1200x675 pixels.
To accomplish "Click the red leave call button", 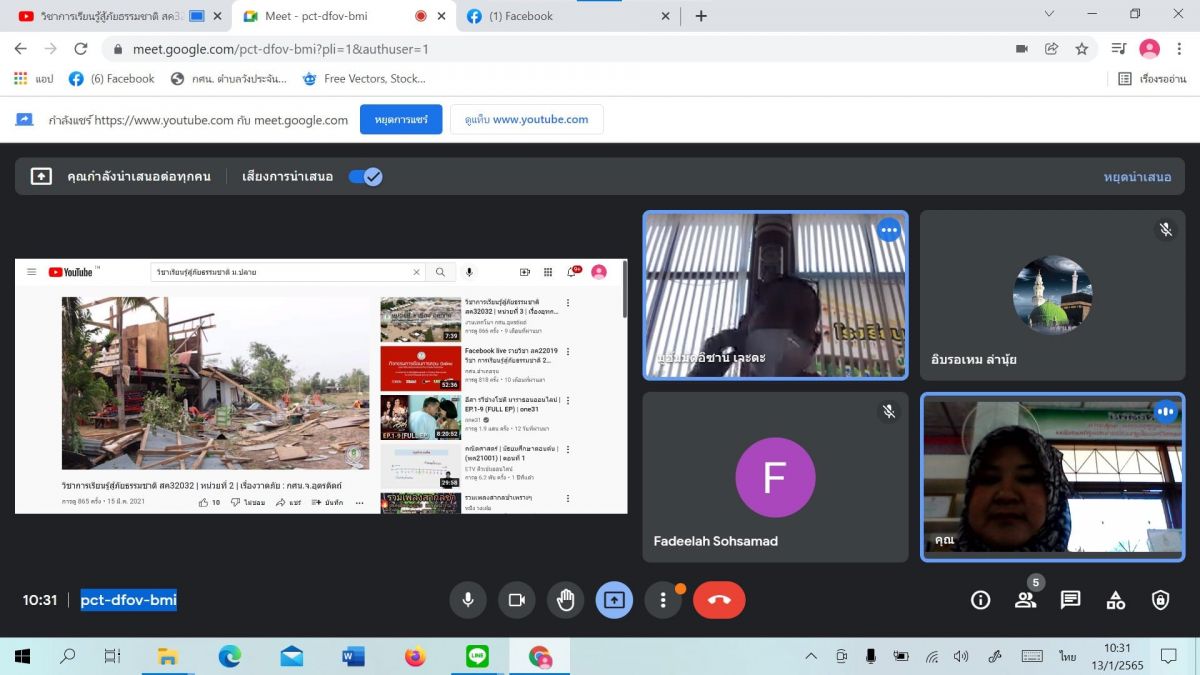I will pyautogui.click(x=718, y=600).
